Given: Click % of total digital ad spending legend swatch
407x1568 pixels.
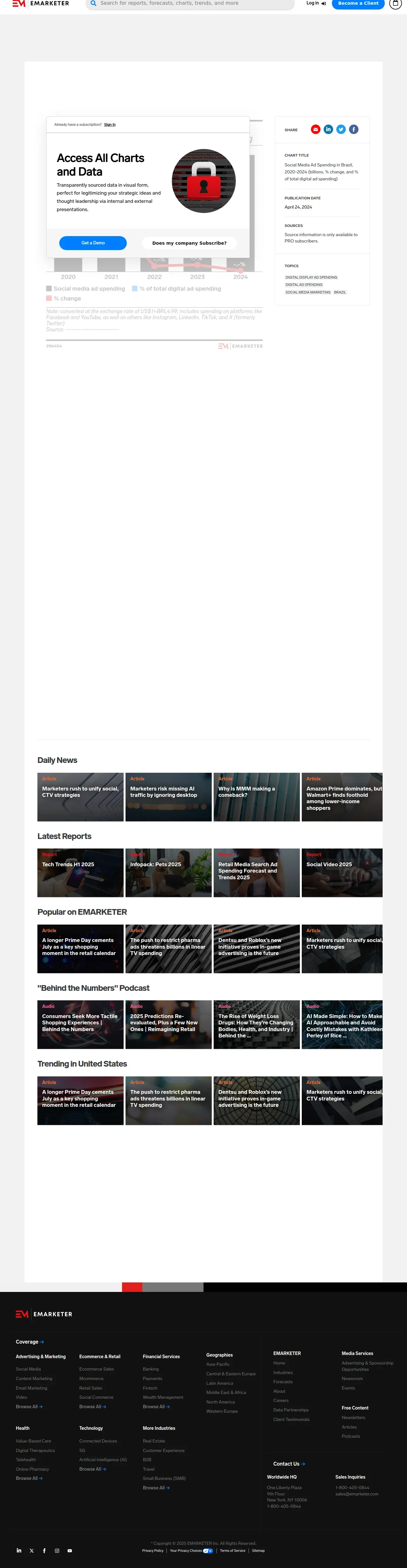Looking at the screenshot, I should [x=134, y=288].
